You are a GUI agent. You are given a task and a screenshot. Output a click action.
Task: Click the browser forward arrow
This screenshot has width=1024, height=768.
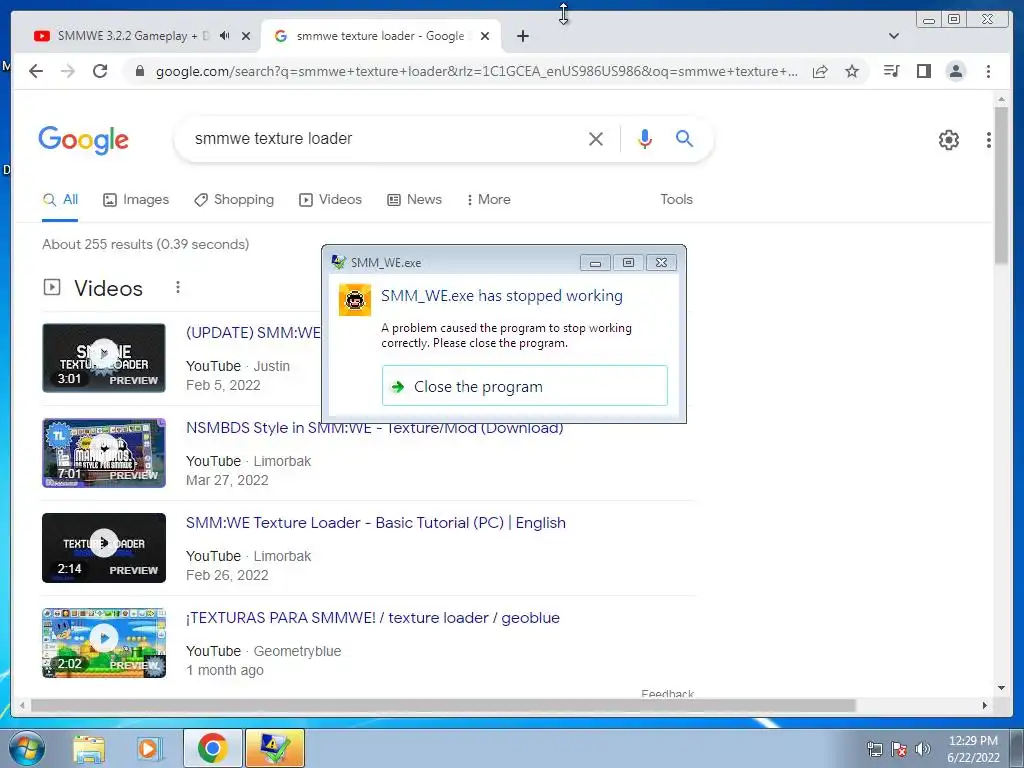(68, 71)
